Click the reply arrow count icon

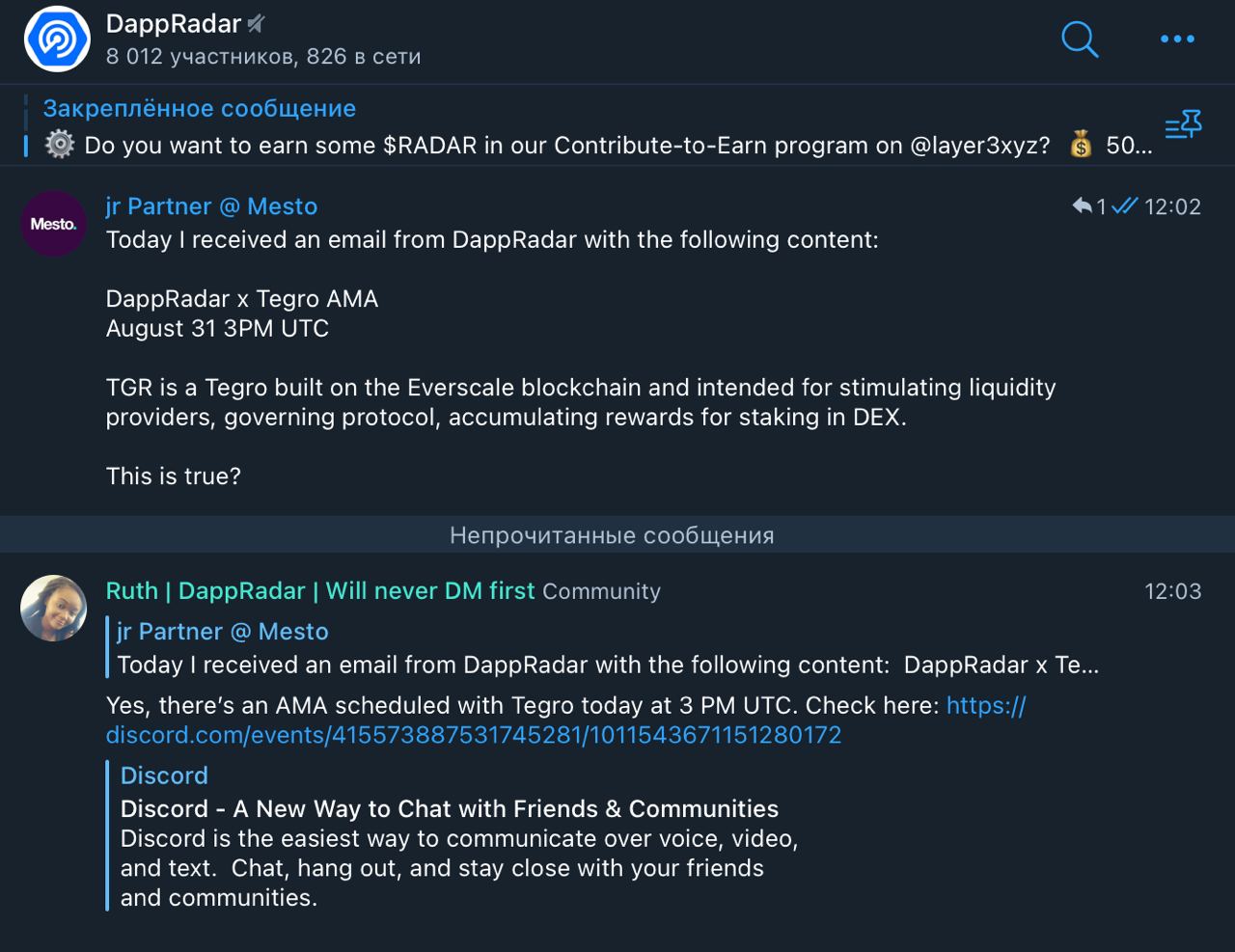pyautogui.click(x=1087, y=206)
